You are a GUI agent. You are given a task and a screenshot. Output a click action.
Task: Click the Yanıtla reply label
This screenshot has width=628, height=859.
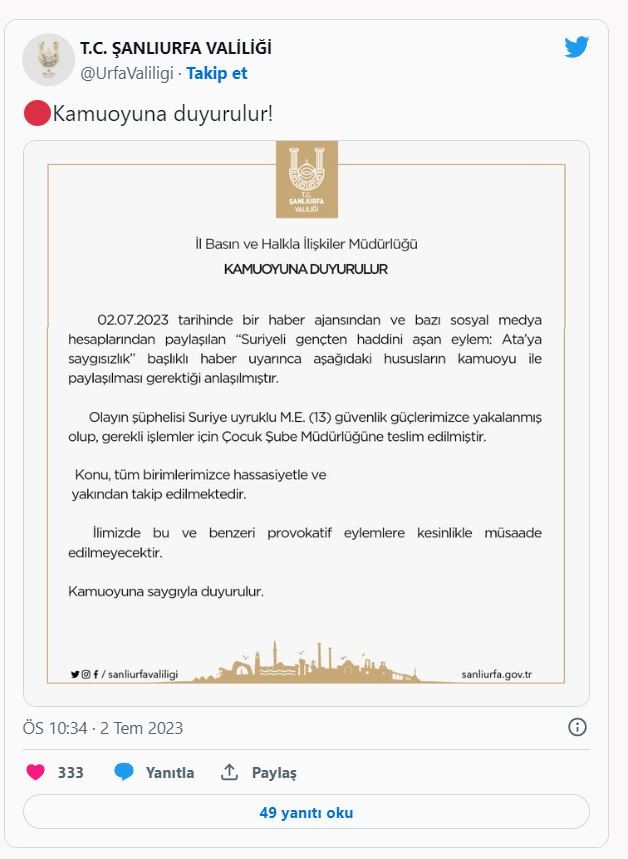point(170,772)
